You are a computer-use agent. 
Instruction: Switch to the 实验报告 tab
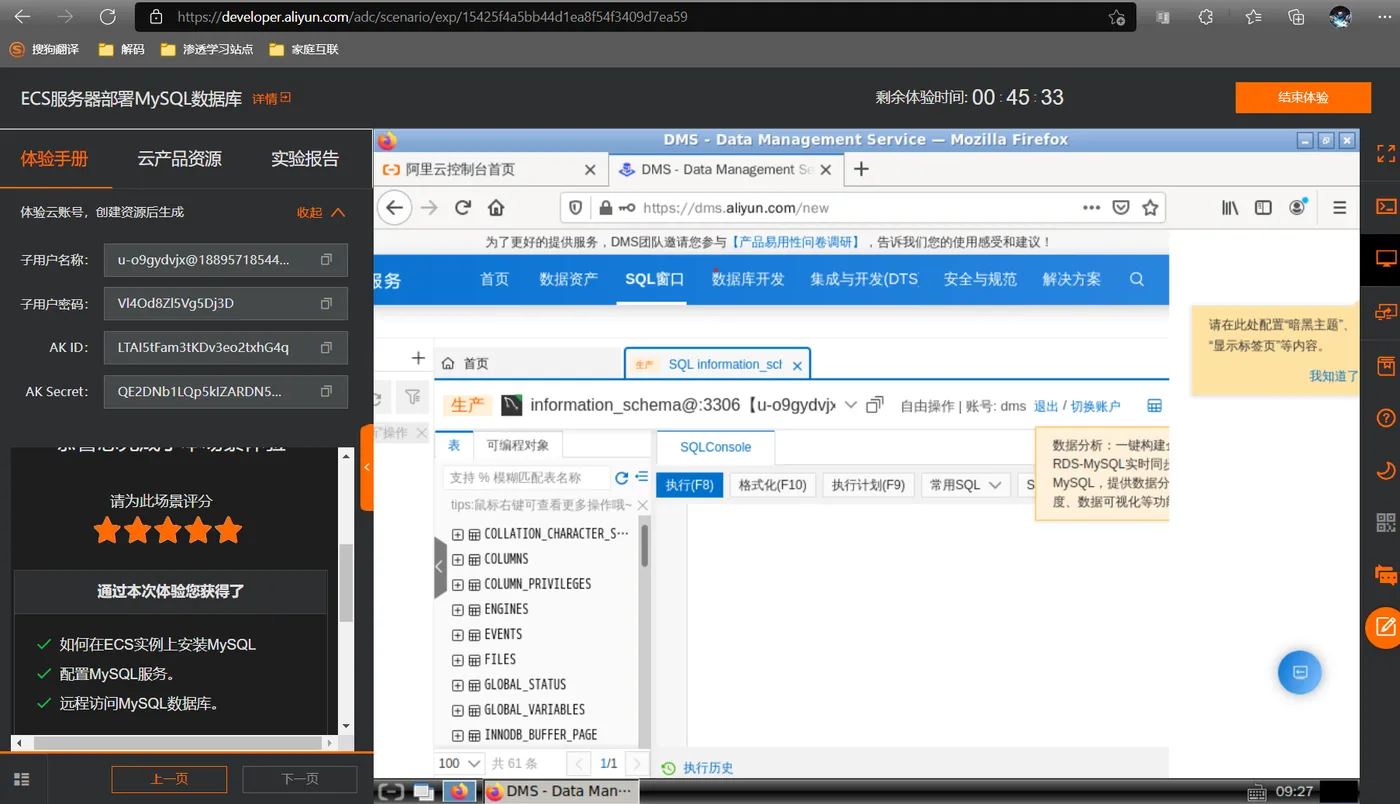tap(305, 158)
